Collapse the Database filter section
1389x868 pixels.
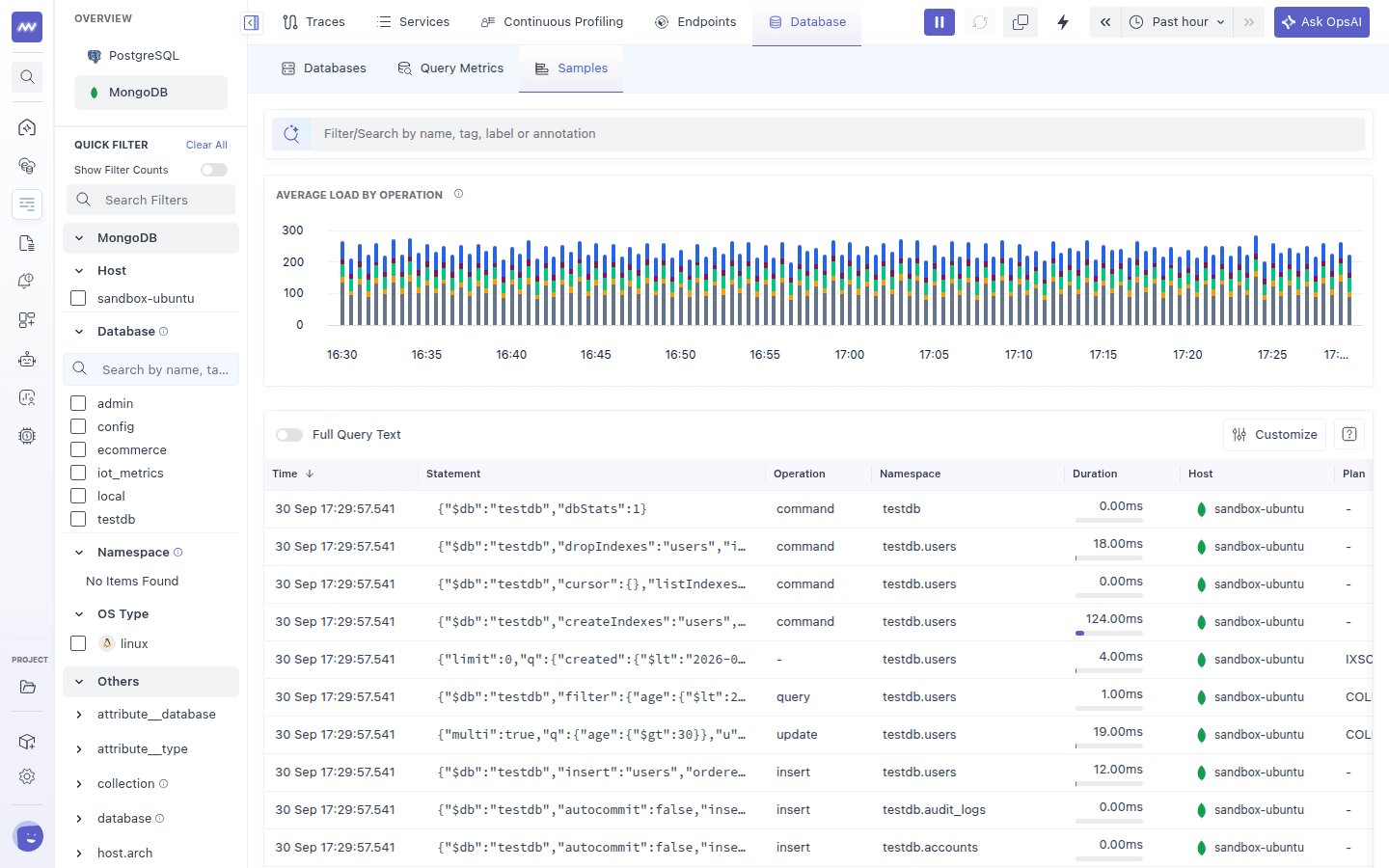(79, 332)
